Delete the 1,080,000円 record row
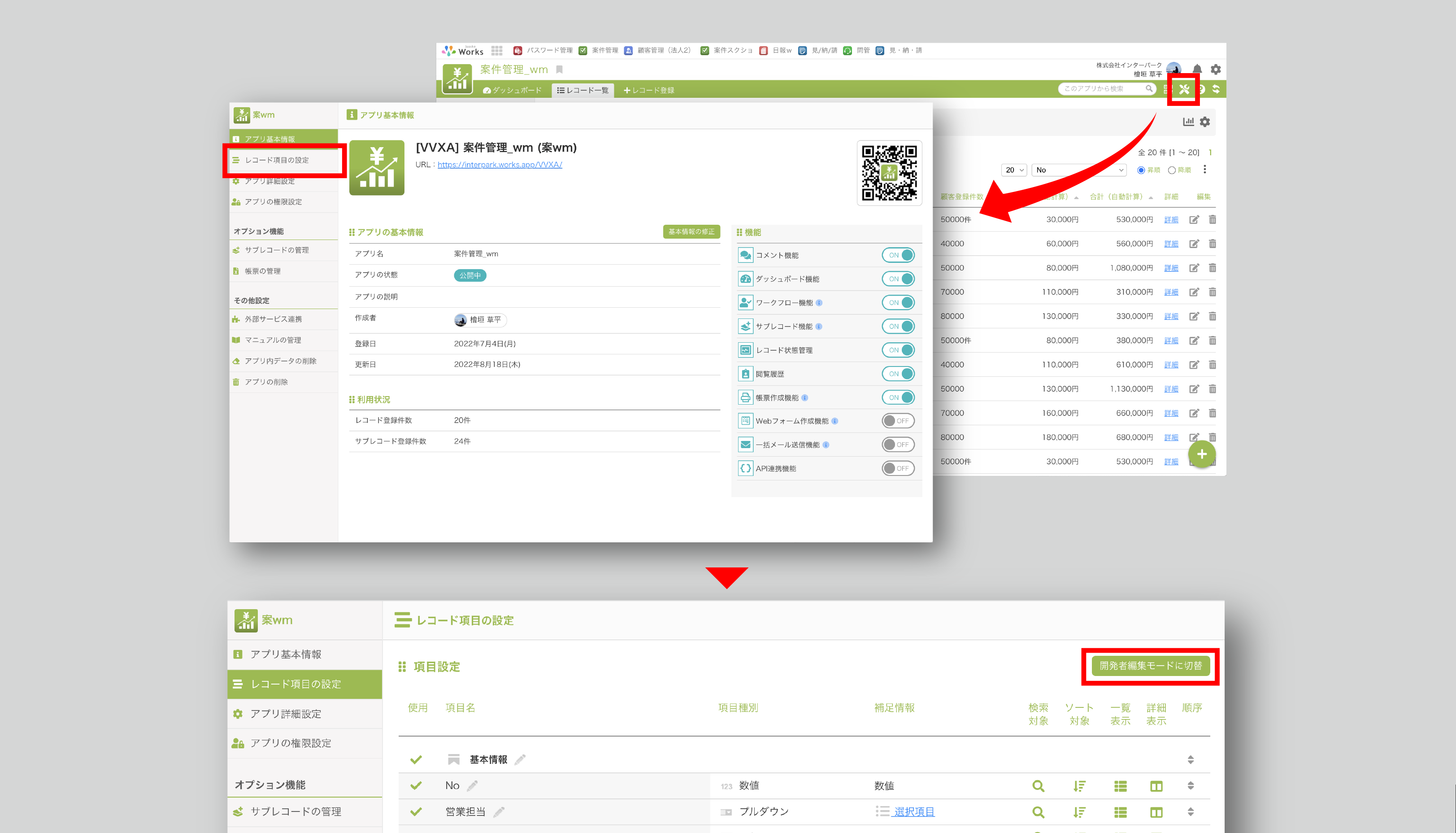 (x=1213, y=268)
